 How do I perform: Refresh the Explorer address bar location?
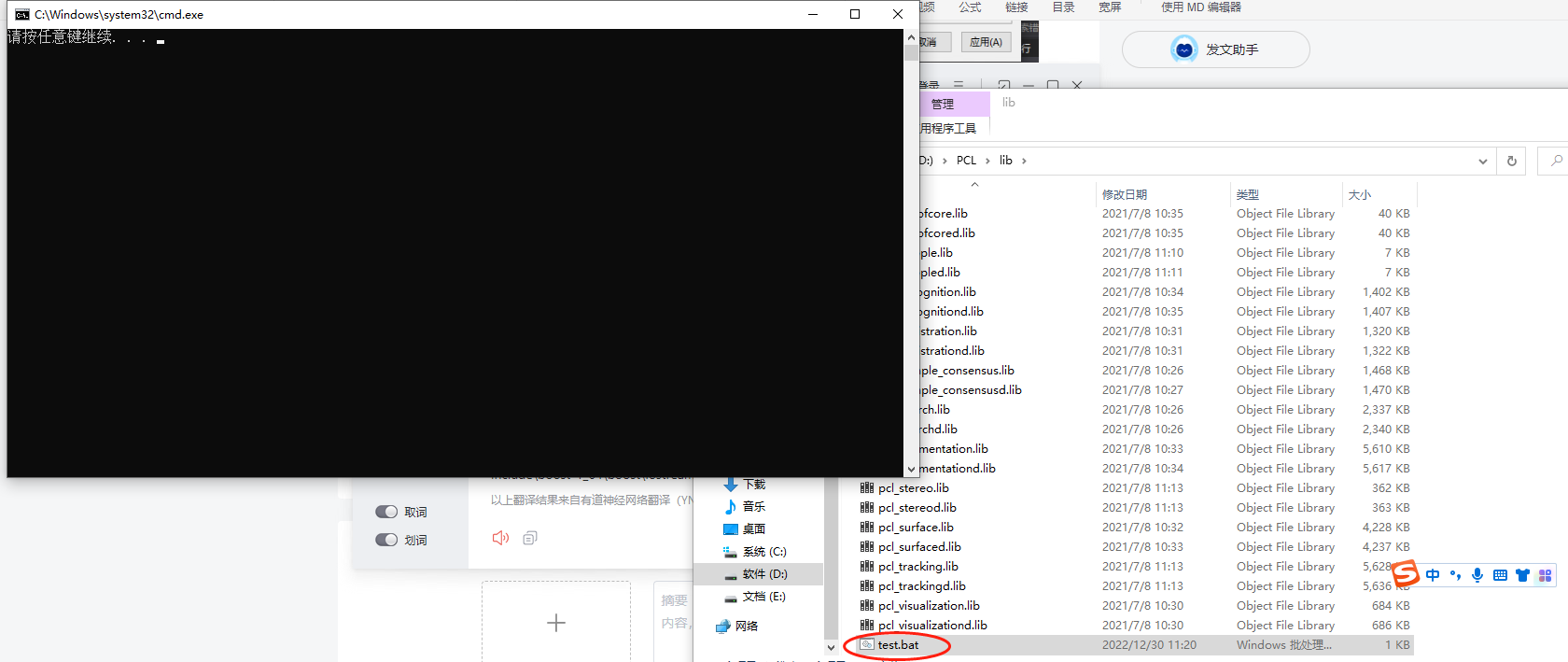click(1512, 161)
